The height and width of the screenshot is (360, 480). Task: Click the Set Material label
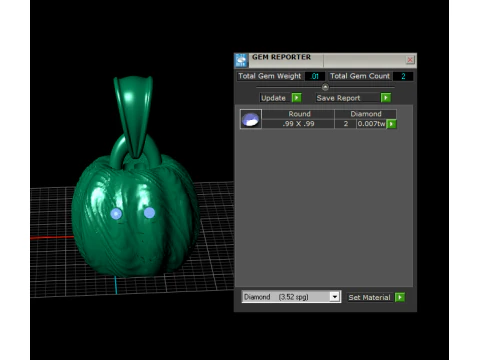(369, 297)
